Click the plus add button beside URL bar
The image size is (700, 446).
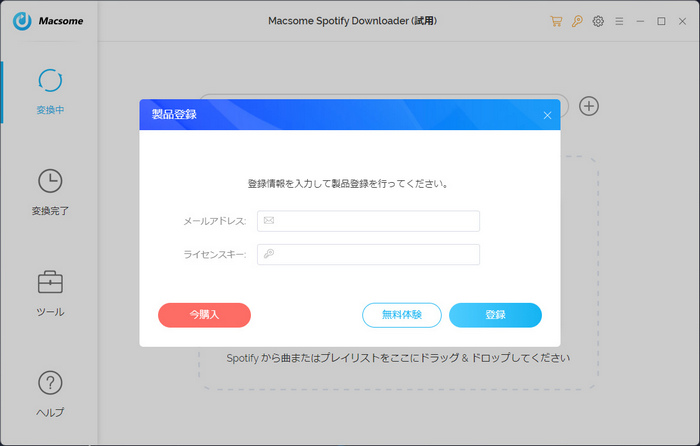point(589,106)
